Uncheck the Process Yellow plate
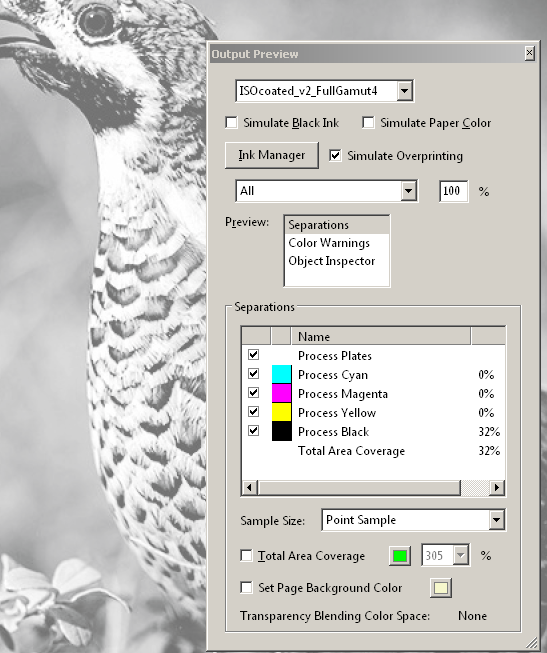The width and height of the screenshot is (547, 653). [x=253, y=412]
